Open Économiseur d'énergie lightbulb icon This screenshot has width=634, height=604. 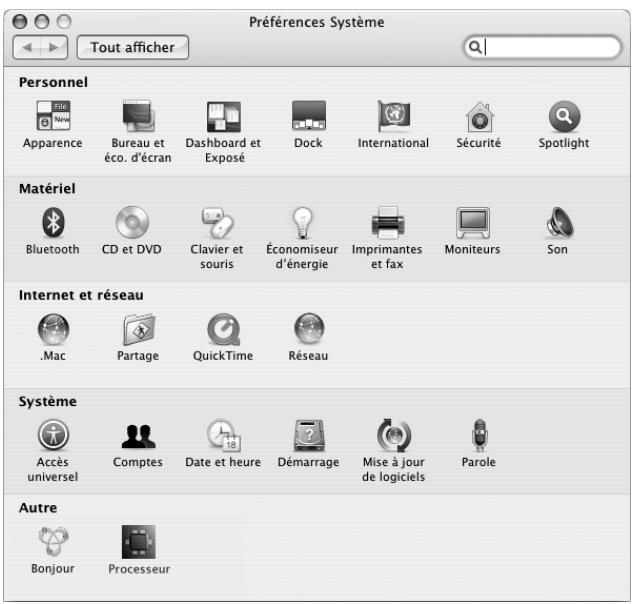pos(302,222)
